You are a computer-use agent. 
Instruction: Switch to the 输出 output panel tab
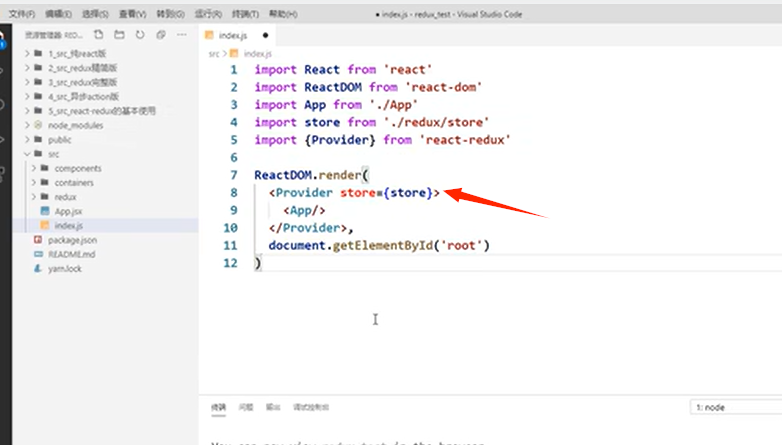pos(273,407)
